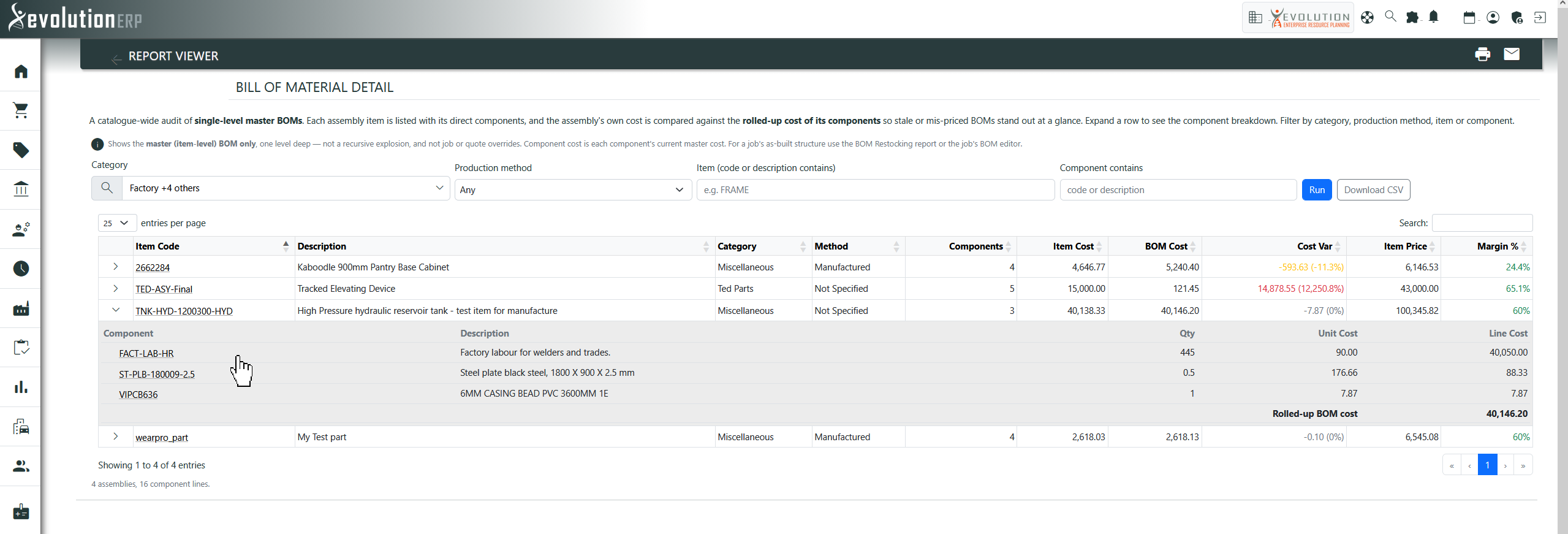The image size is (1568, 534).
Task: Sort by Item Price column header
Action: pos(1393,246)
